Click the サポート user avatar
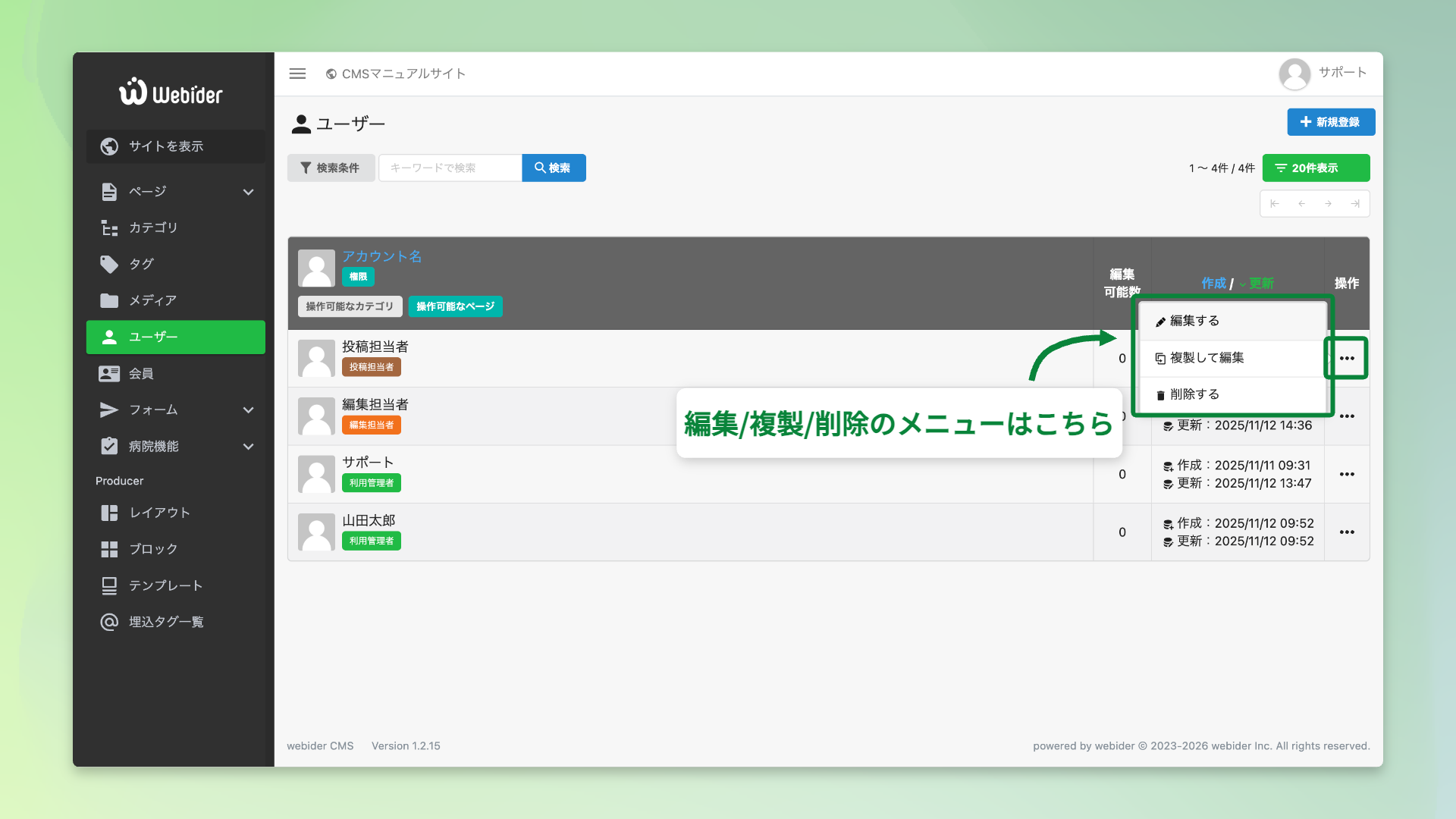This screenshot has height=819, width=1456. coord(1294,74)
